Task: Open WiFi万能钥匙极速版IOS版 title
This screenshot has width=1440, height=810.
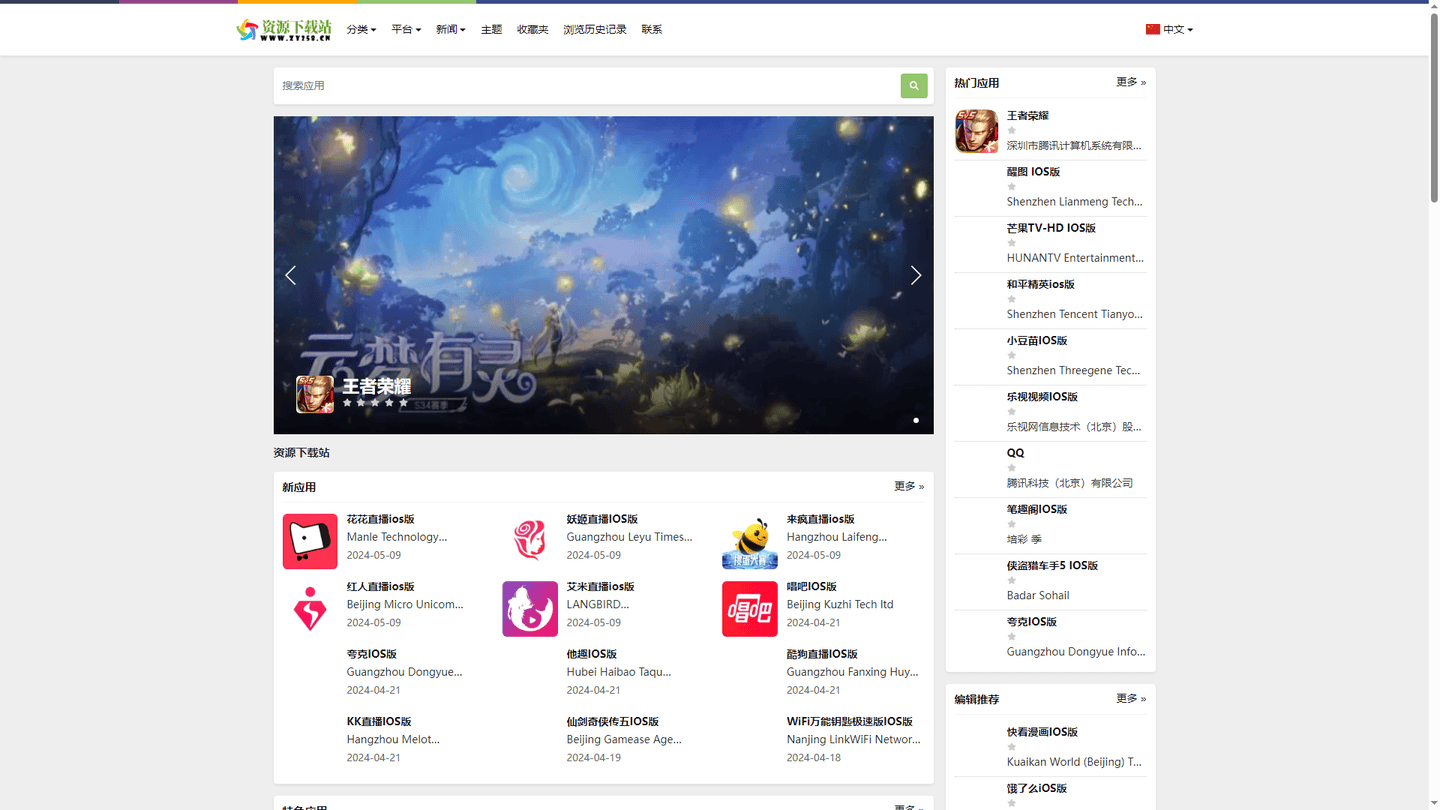Action: (x=850, y=722)
